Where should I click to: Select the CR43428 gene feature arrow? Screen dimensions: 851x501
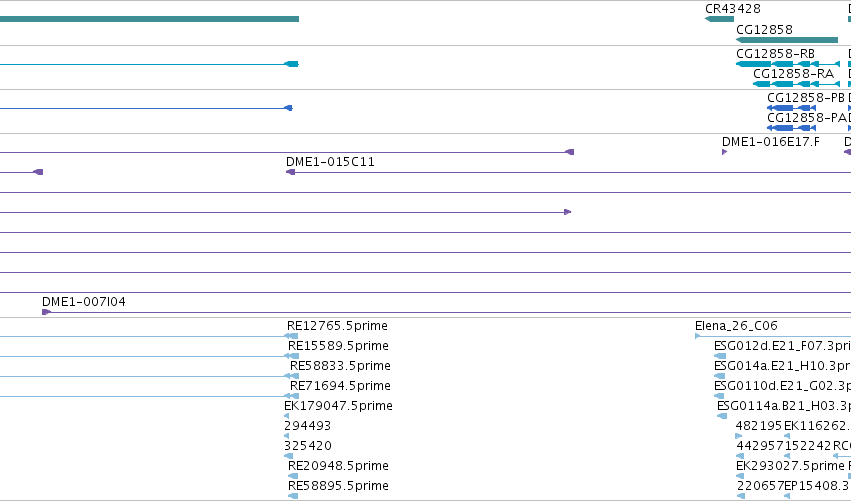(719, 19)
